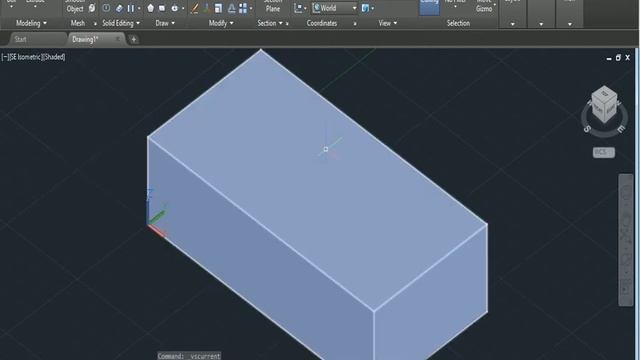The image size is (640, 360).
Task: Expand the Mesh panel title
Action: pyautogui.click(x=78, y=23)
